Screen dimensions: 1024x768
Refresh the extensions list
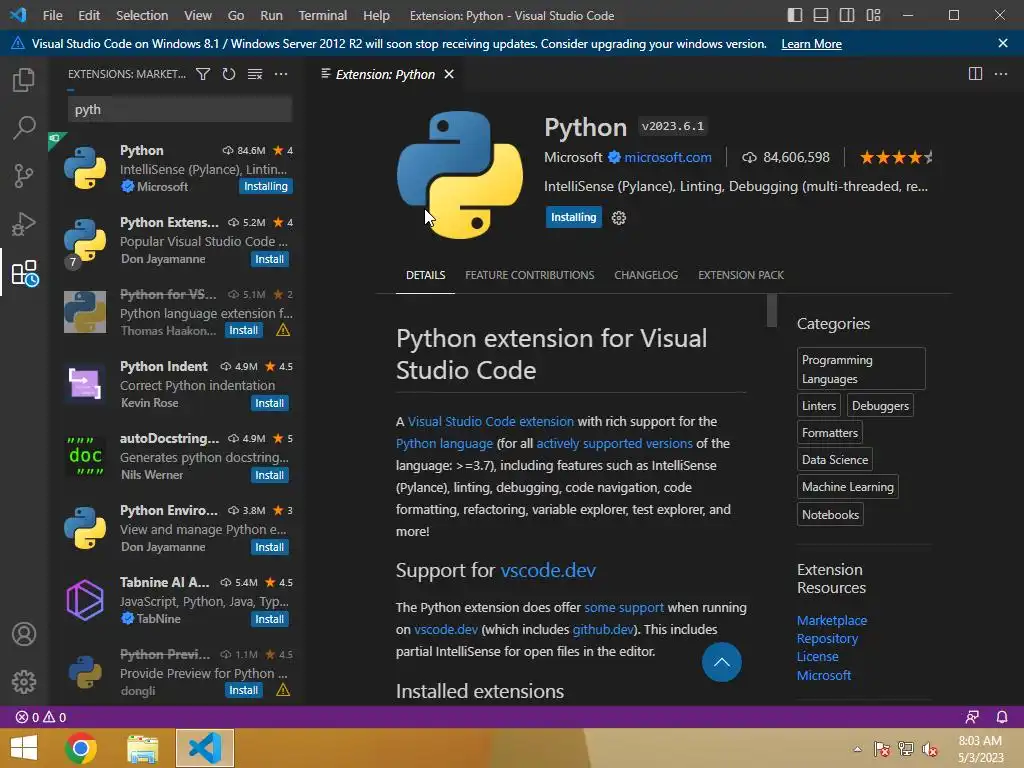coord(229,74)
